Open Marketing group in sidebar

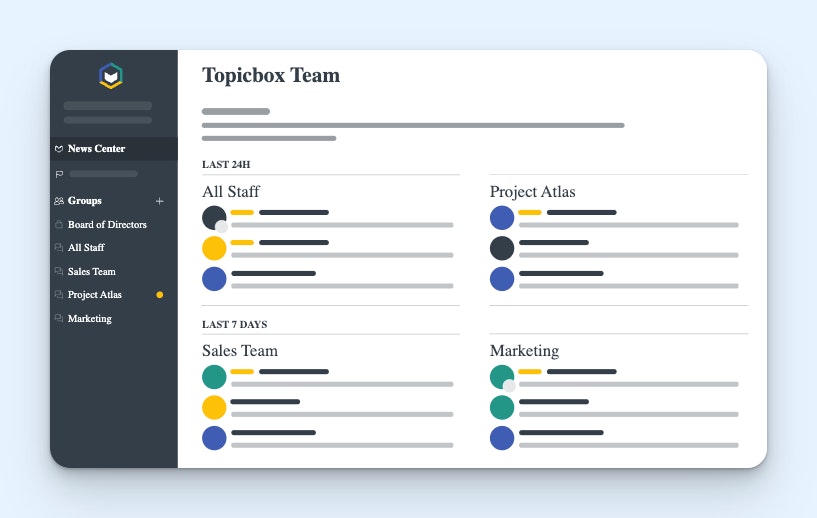click(90, 319)
